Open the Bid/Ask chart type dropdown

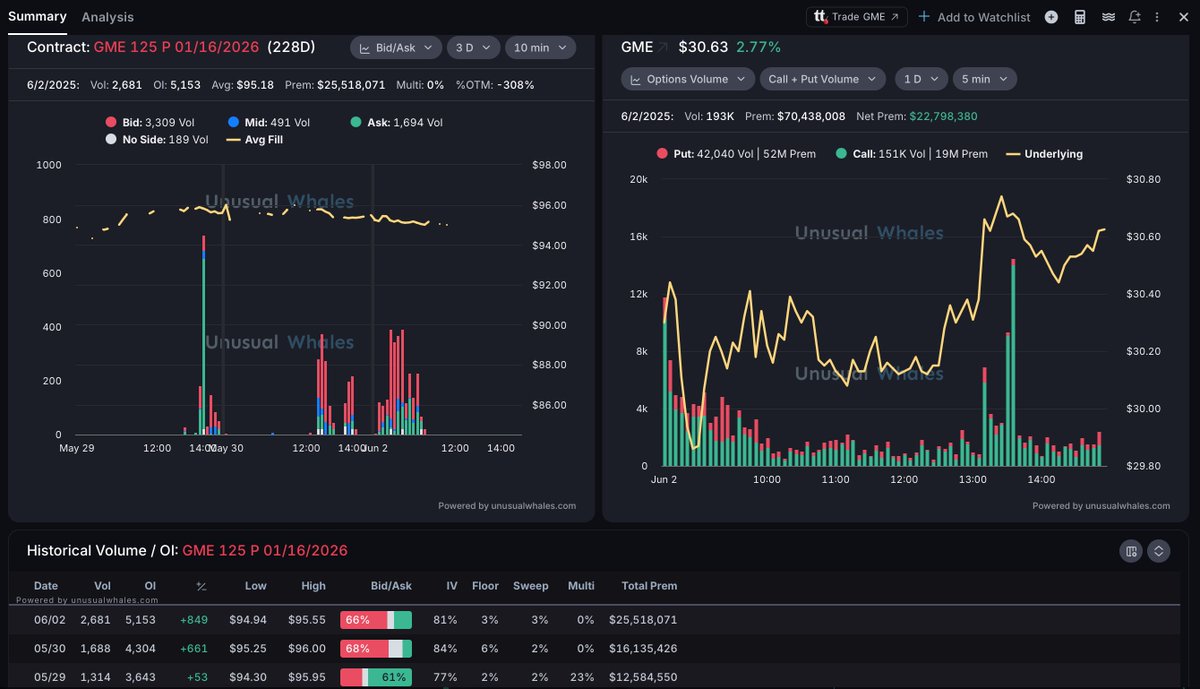[396, 47]
